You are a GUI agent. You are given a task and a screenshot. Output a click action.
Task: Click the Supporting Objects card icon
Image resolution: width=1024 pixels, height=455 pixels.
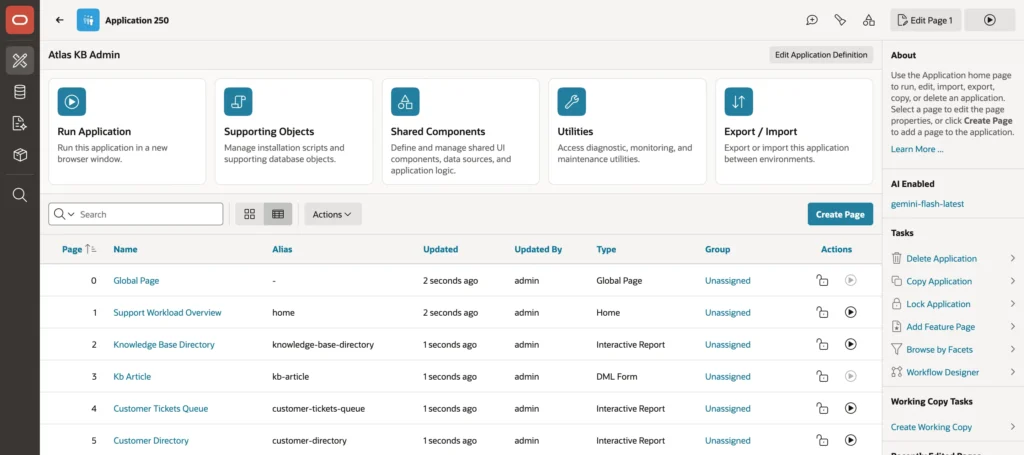point(238,102)
